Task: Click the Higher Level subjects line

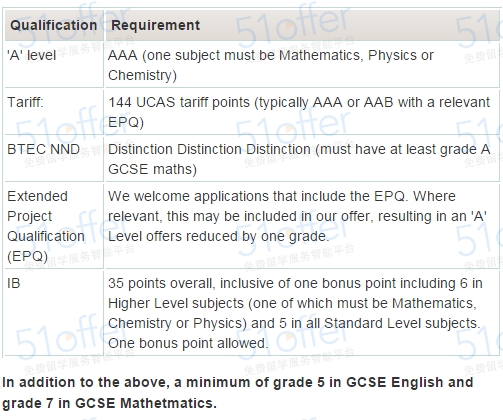Action: pyautogui.click(x=292, y=303)
